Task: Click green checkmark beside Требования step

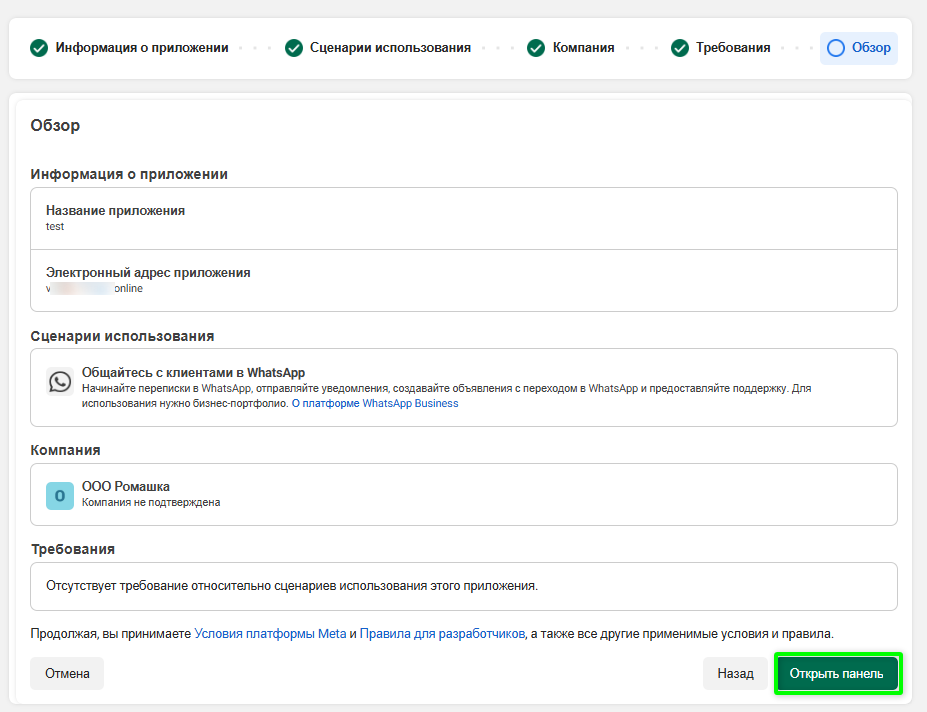Action: click(x=680, y=48)
